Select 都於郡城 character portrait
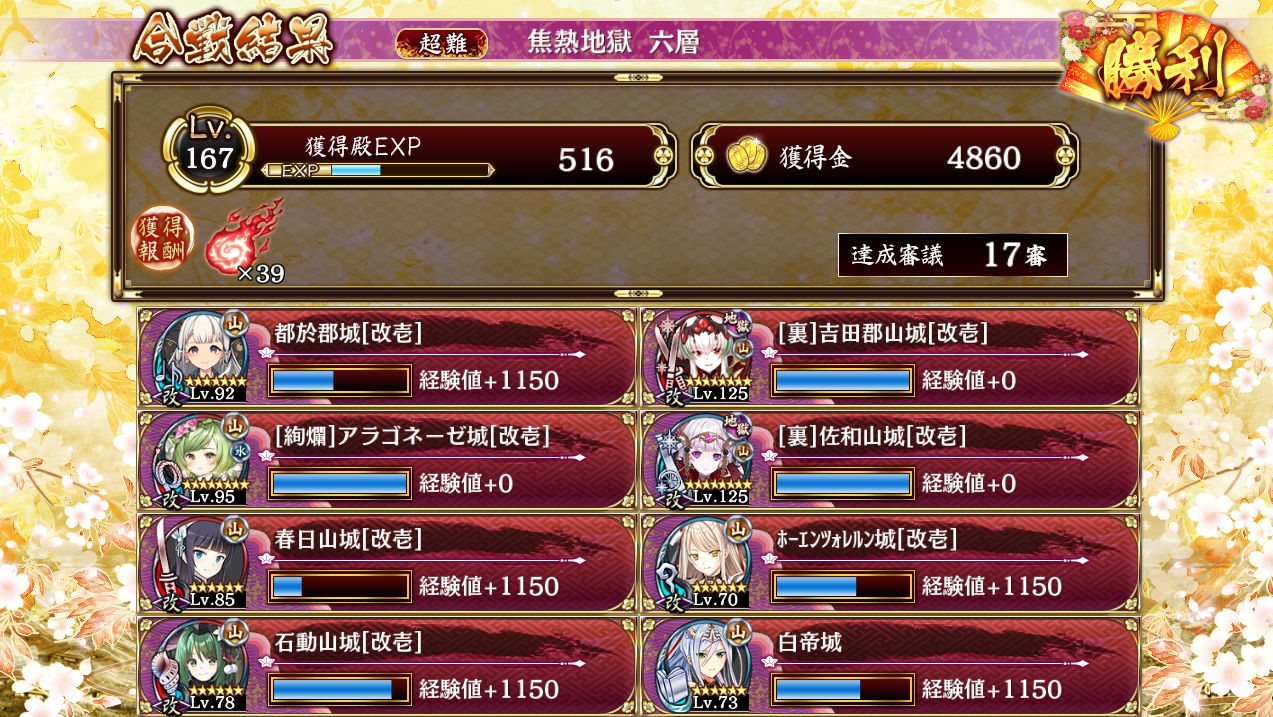The width and height of the screenshot is (1273, 717). 201,358
